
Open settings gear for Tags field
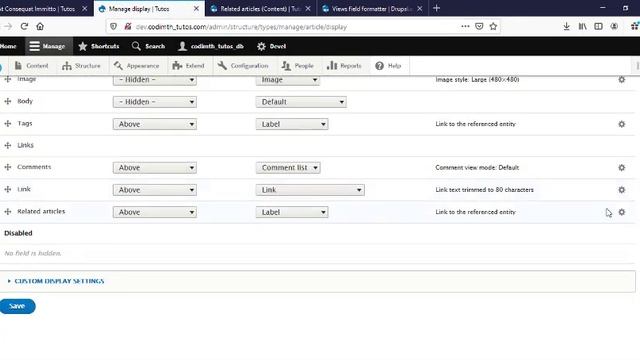click(x=621, y=124)
